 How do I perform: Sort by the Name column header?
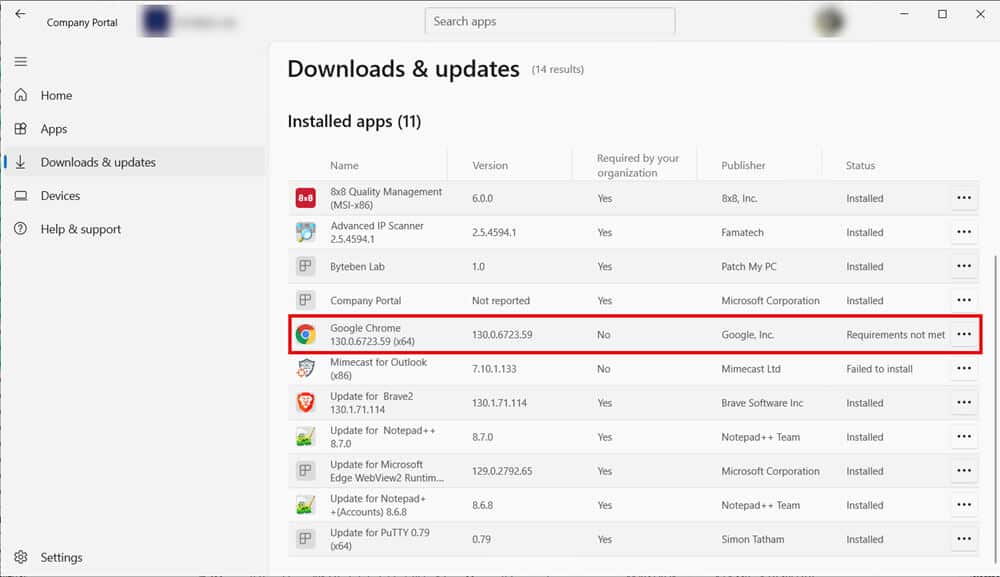pyautogui.click(x=344, y=165)
